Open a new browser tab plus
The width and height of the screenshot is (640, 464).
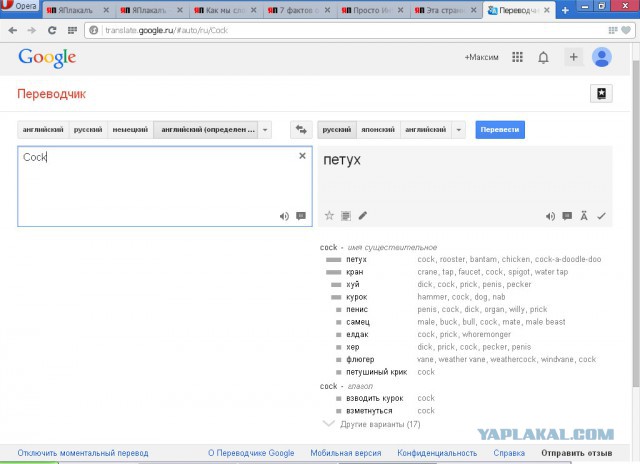pos(565,10)
